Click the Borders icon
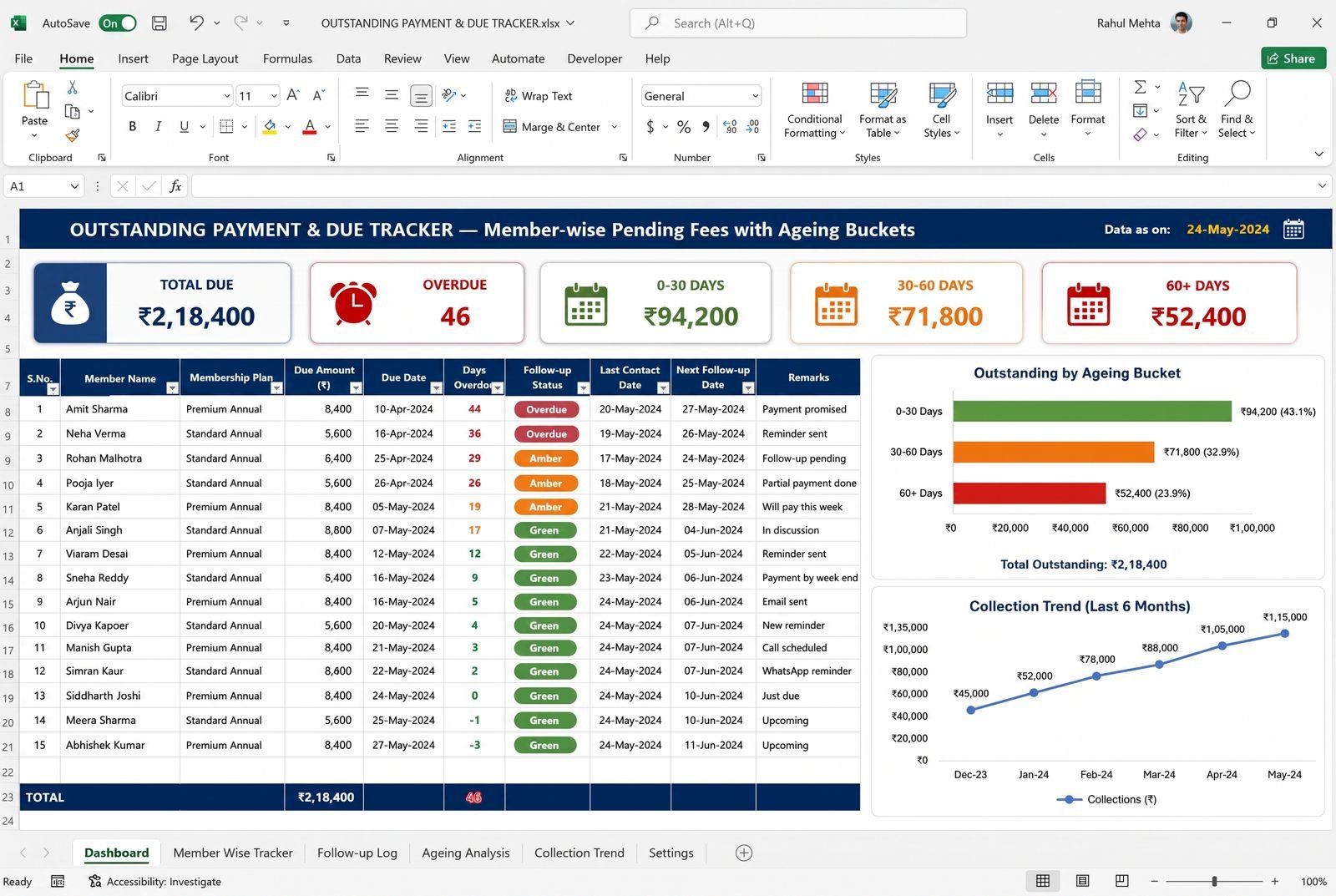Screen dimensions: 1336x896 (226, 126)
